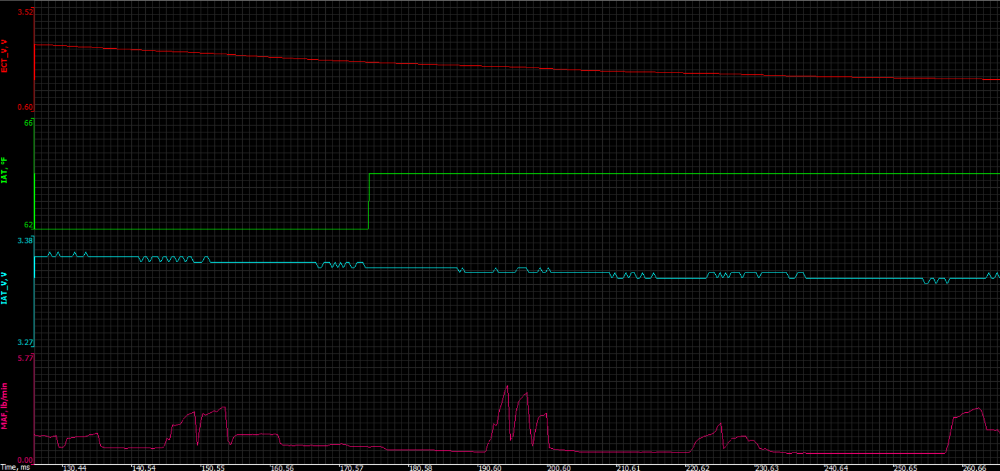Click the 3.38 maximum on IAT_V axis

[26, 241]
